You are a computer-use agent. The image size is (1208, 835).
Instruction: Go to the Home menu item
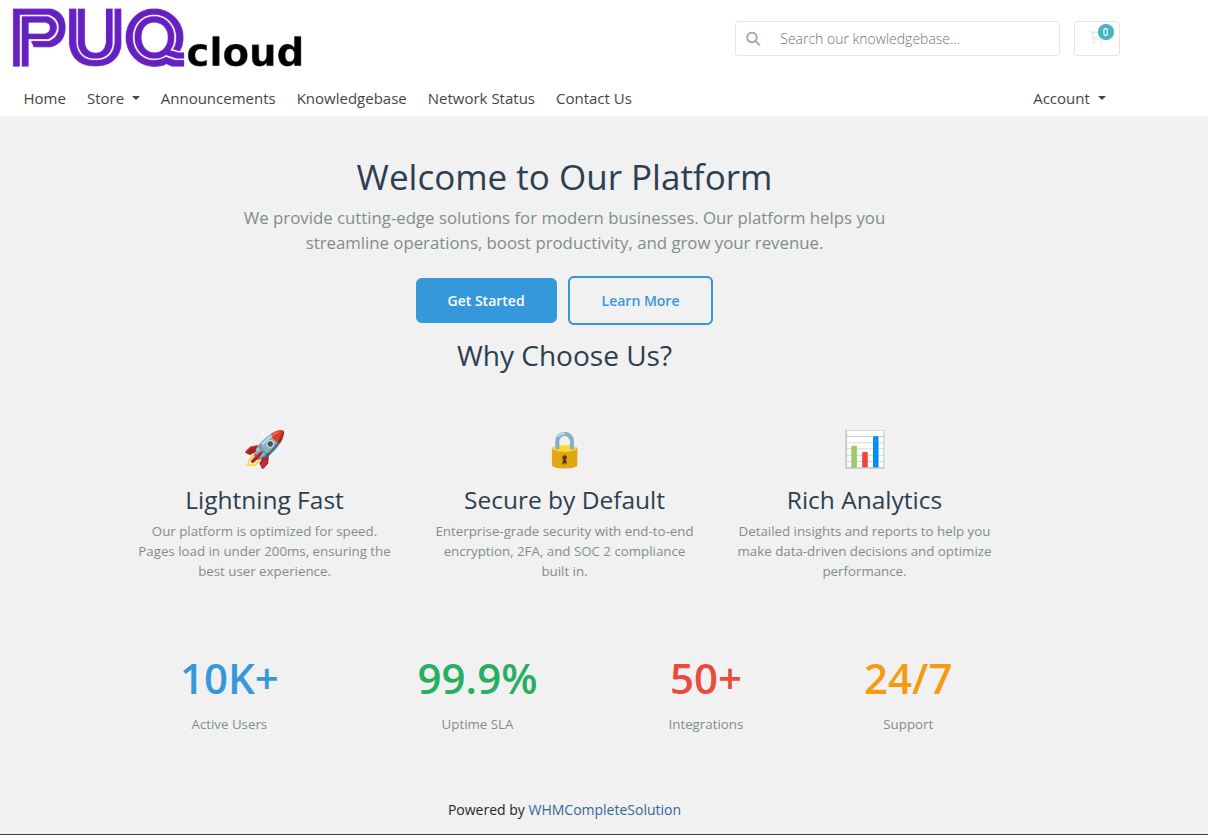pos(45,99)
